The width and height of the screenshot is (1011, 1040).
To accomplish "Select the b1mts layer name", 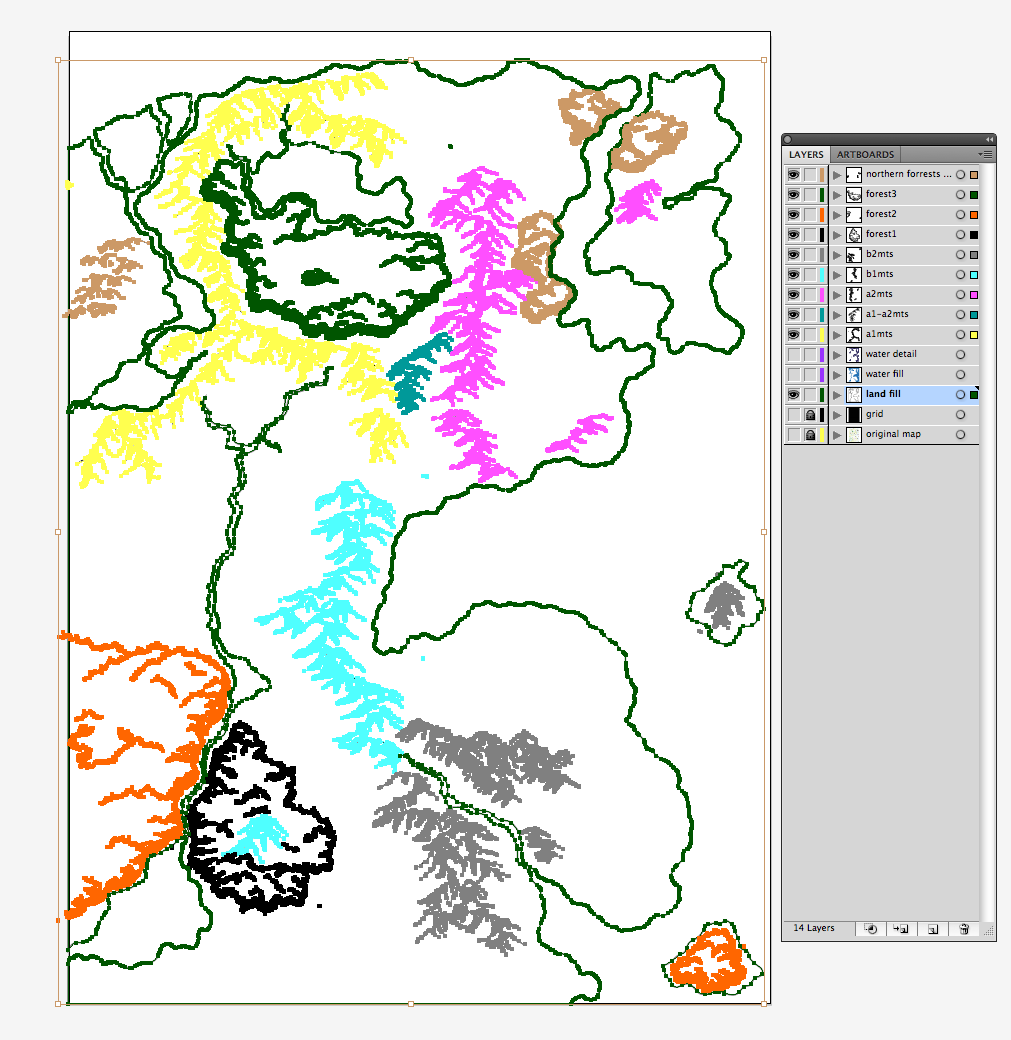I will [x=880, y=274].
